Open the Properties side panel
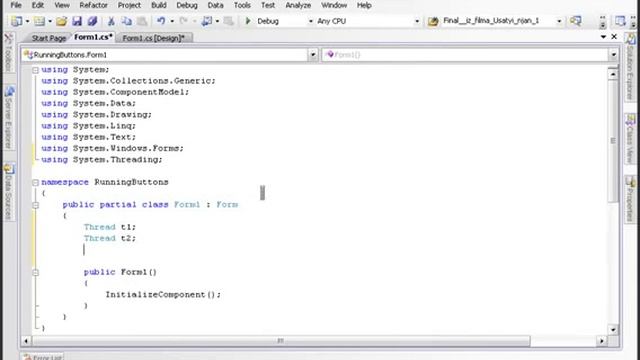 coord(631,200)
